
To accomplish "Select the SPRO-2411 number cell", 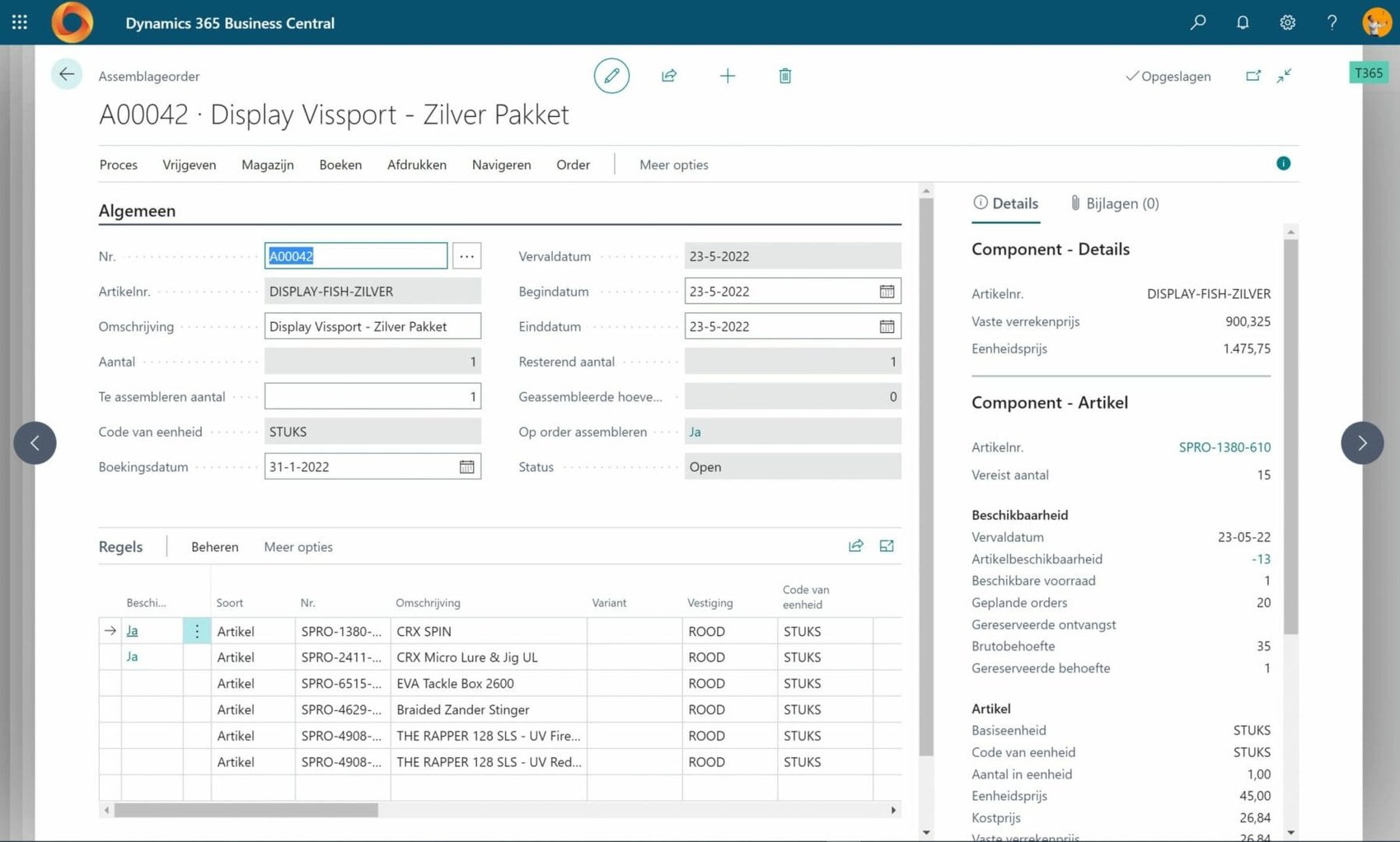I will click(342, 657).
